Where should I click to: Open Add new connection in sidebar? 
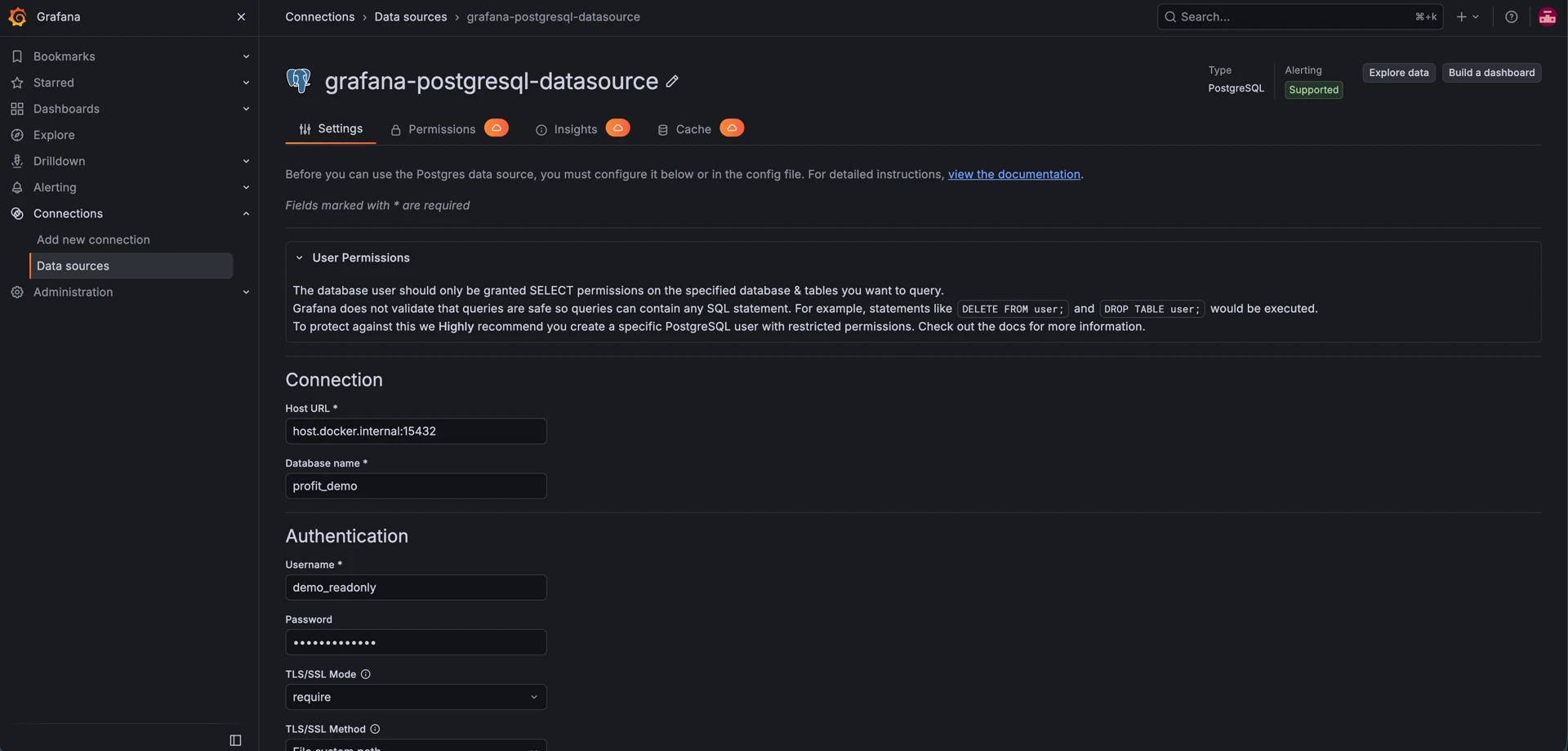93,239
